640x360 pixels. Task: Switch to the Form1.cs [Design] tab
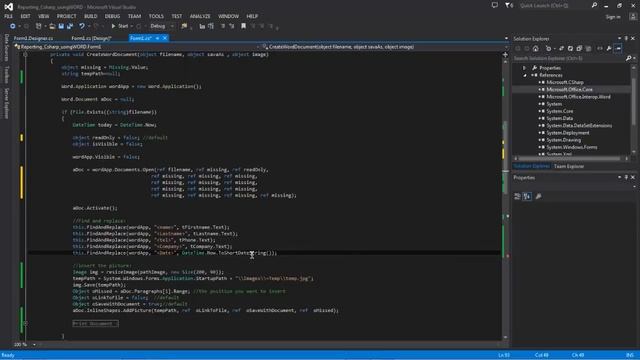(91, 38)
